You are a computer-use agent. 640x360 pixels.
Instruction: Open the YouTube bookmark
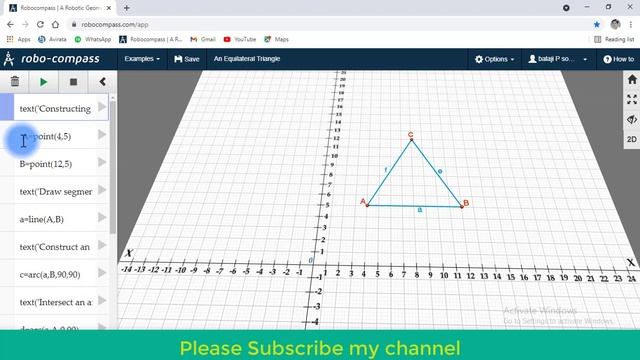point(240,39)
